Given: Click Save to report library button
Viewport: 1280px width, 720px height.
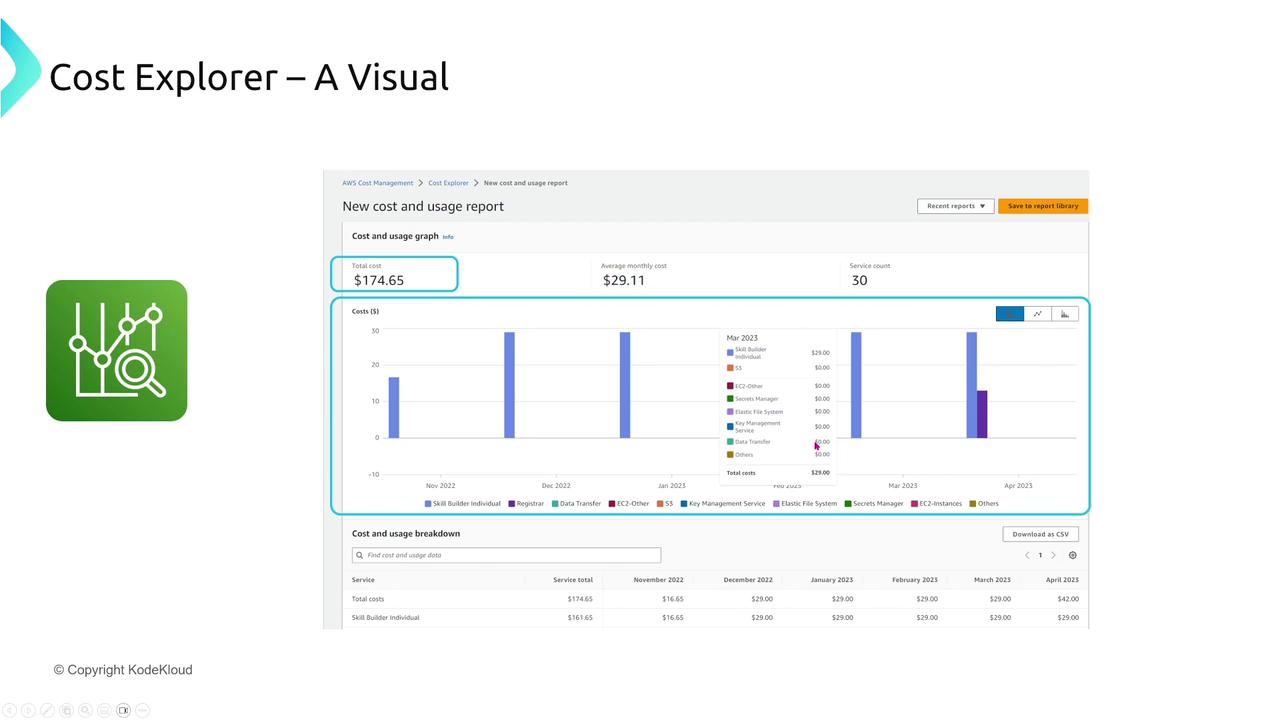Looking at the screenshot, I should 1042,206.
